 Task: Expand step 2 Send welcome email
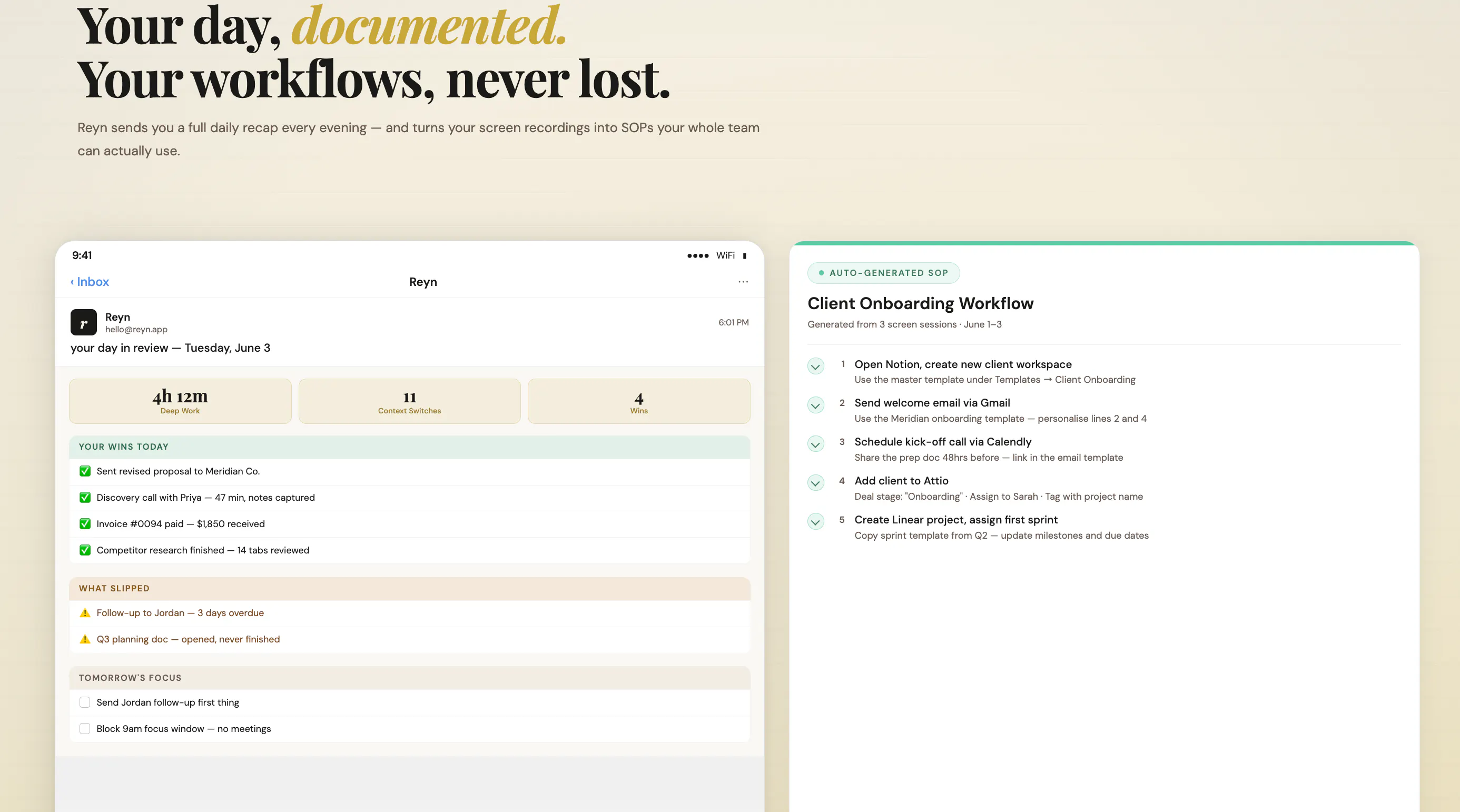pyautogui.click(x=815, y=405)
